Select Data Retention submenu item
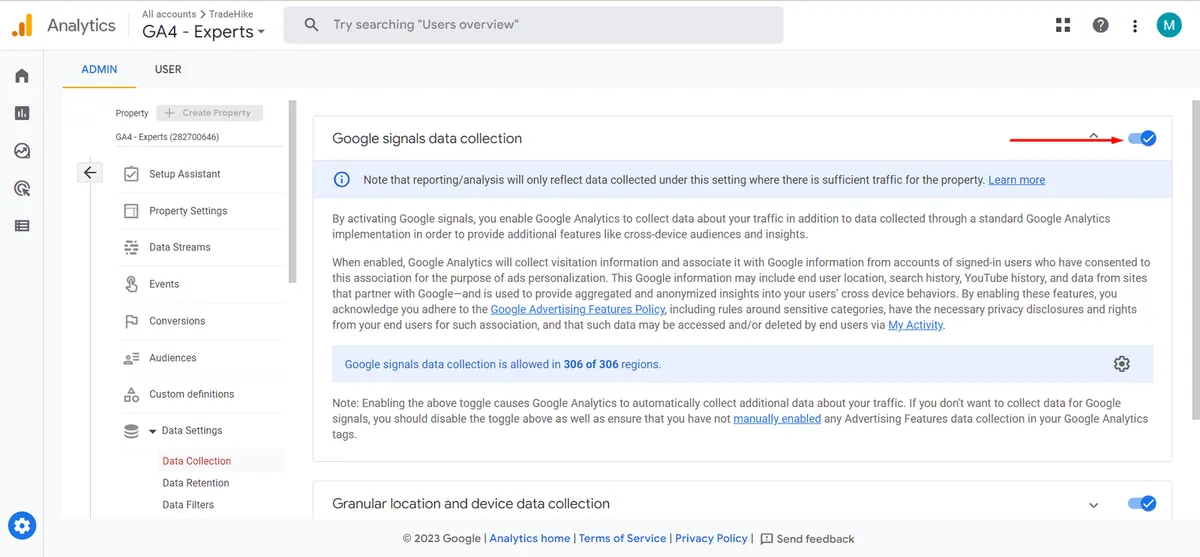Viewport: 1200px width, 557px height. click(x=196, y=483)
